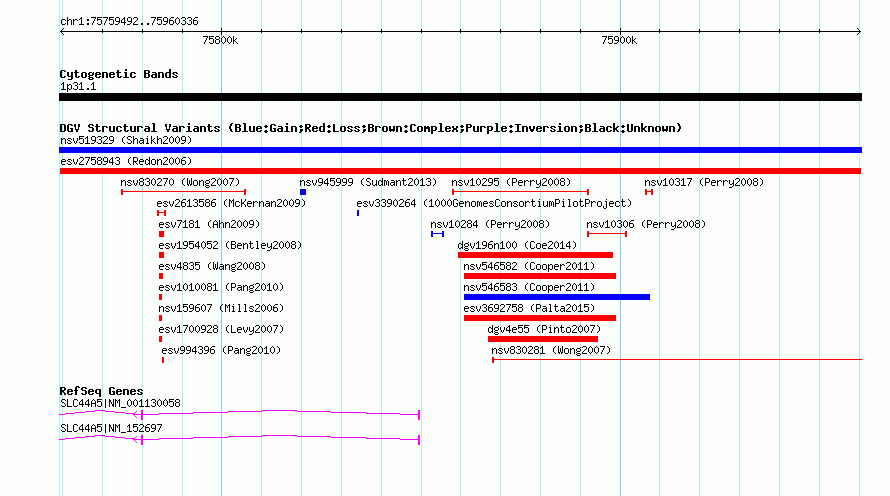The height and width of the screenshot is (496, 890).
Task: Click the 1p31.1 band label
Action: click(x=78, y=87)
